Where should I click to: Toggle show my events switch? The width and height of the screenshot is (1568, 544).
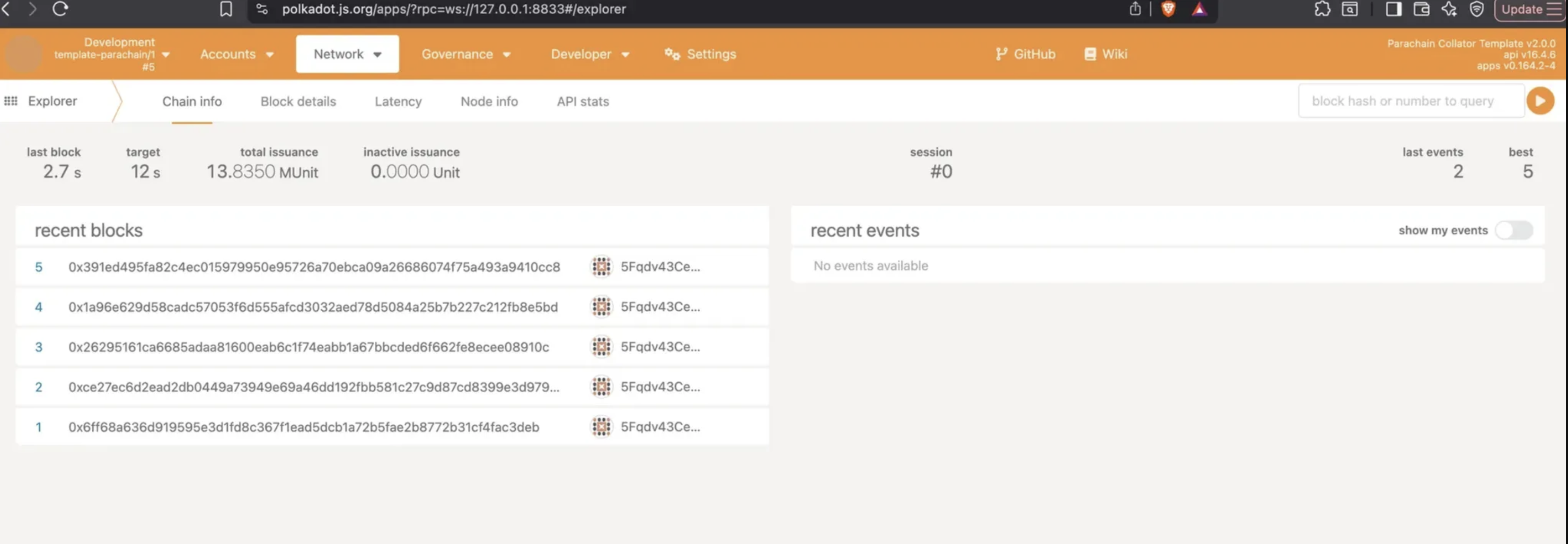tap(1514, 230)
